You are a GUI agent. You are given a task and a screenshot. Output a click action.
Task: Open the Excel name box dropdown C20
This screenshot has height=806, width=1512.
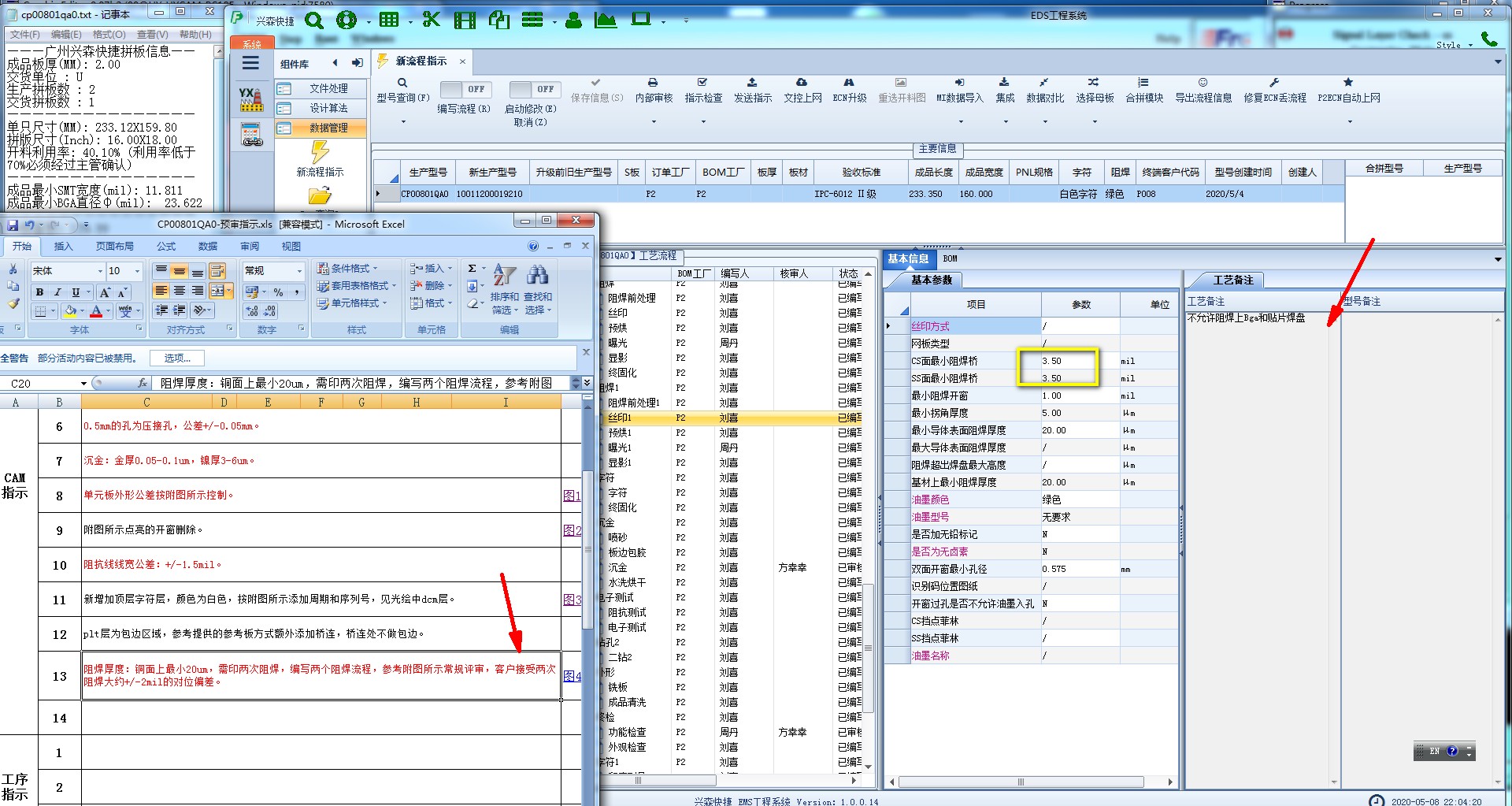click(83, 384)
